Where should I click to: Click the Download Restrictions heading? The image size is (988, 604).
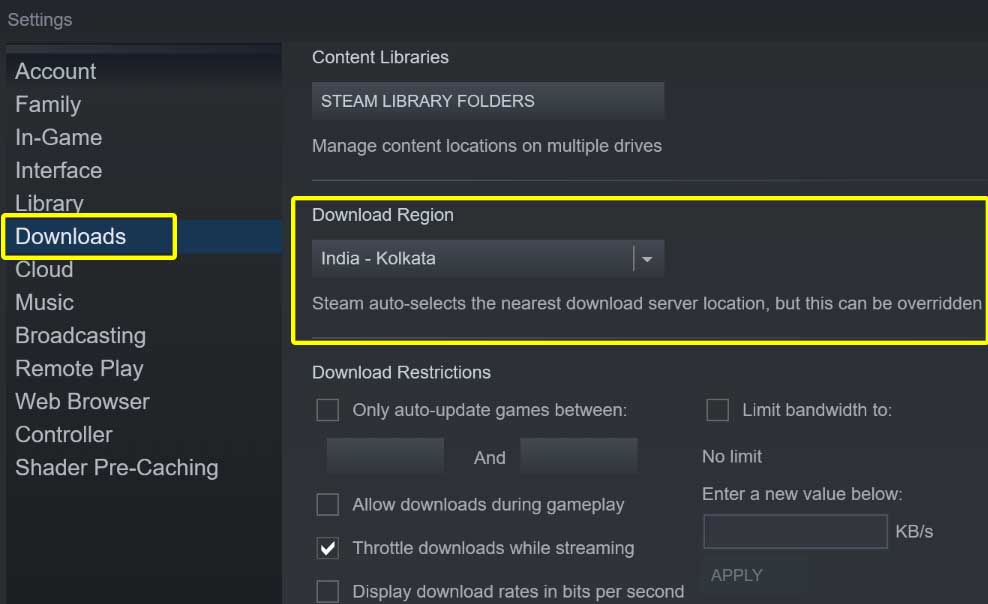[x=401, y=372]
